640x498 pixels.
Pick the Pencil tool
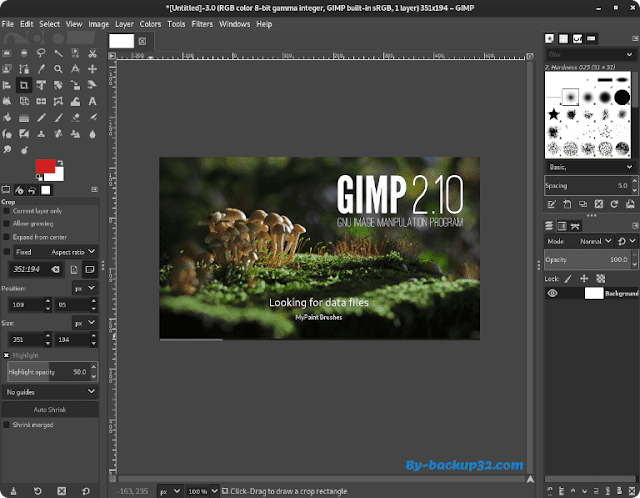41,118
